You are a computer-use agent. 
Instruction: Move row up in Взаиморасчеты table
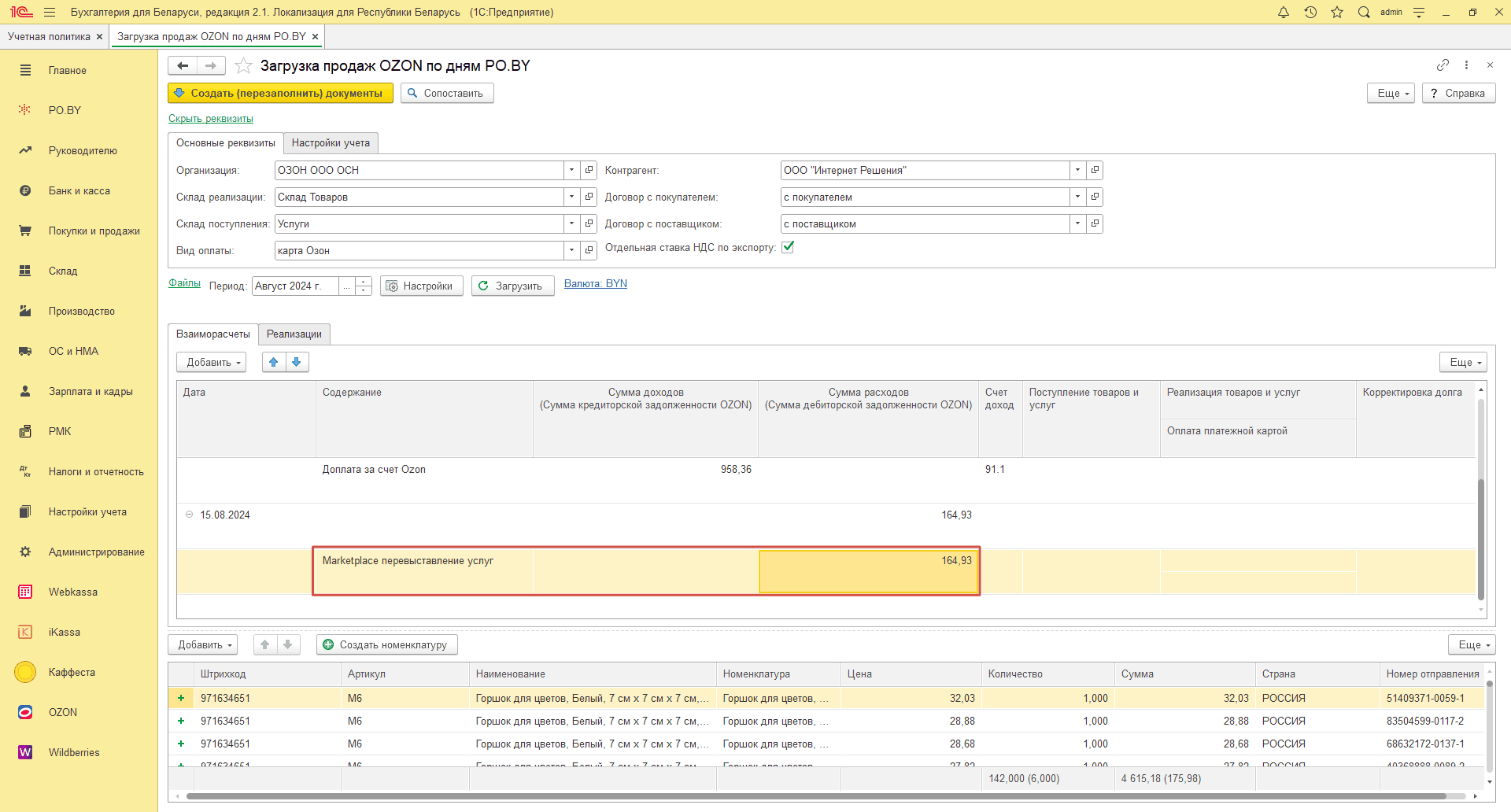(x=274, y=362)
